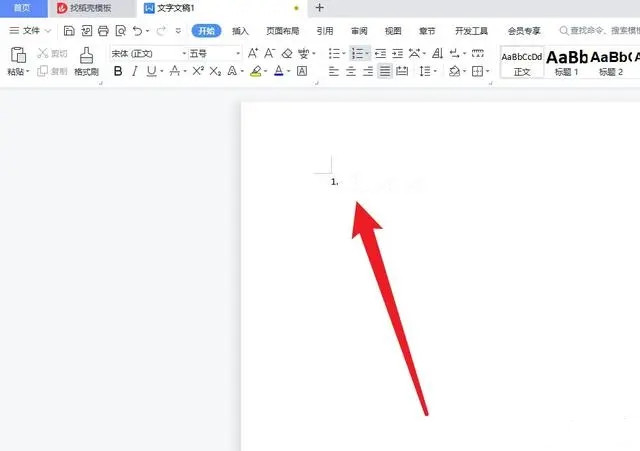Image resolution: width=640 pixels, height=451 pixels.
Task: Click the command search field
Action: click(x=599, y=31)
